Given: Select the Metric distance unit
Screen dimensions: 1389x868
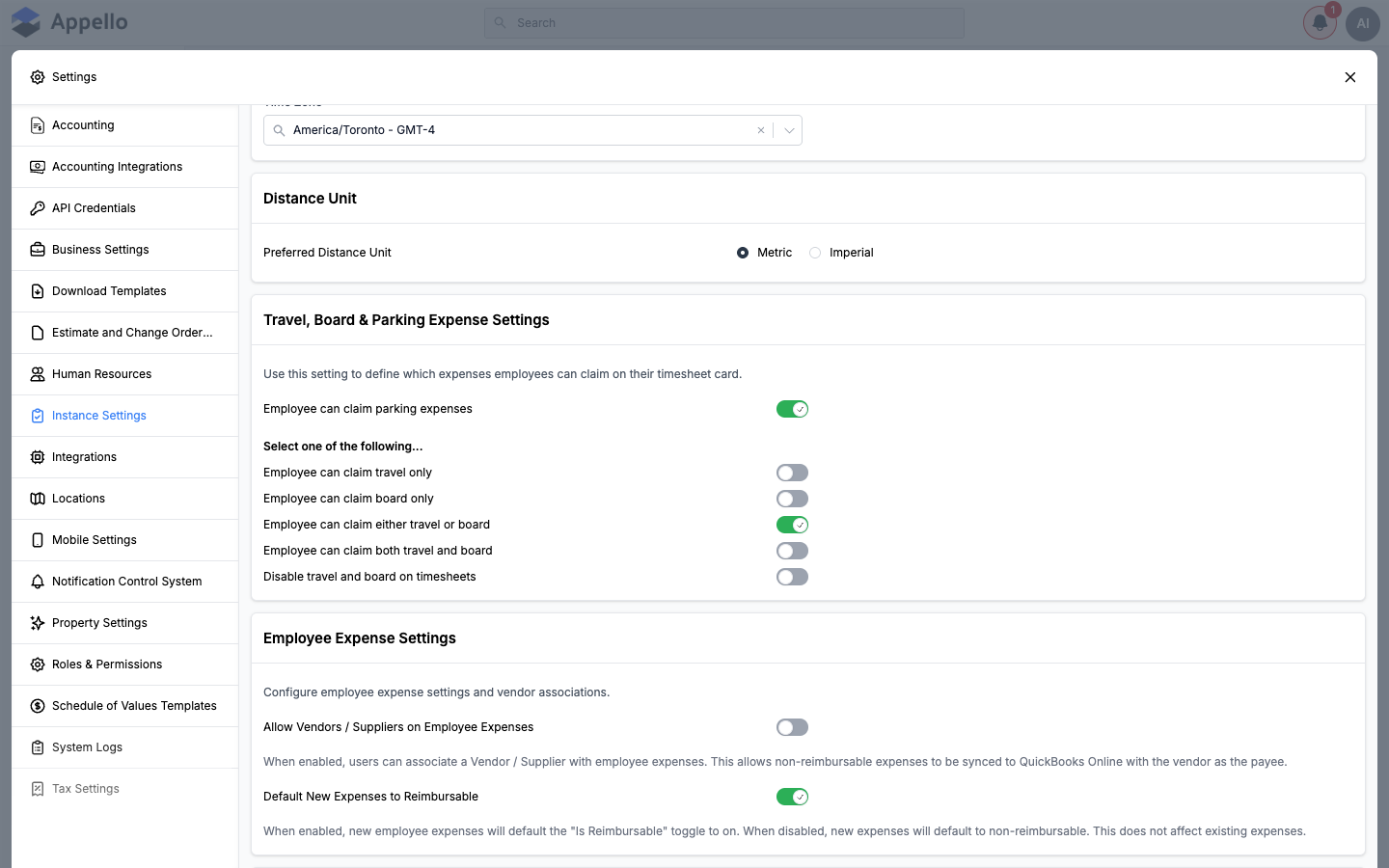Looking at the screenshot, I should [743, 253].
